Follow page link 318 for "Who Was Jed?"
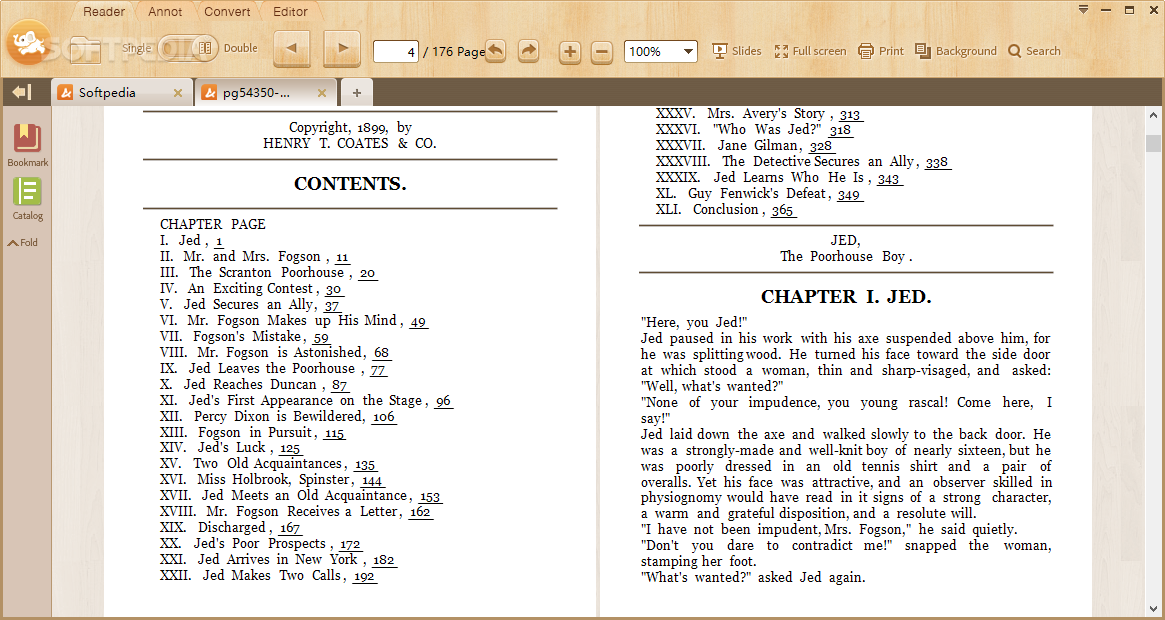Image resolution: width=1165 pixels, height=620 pixels. (840, 131)
